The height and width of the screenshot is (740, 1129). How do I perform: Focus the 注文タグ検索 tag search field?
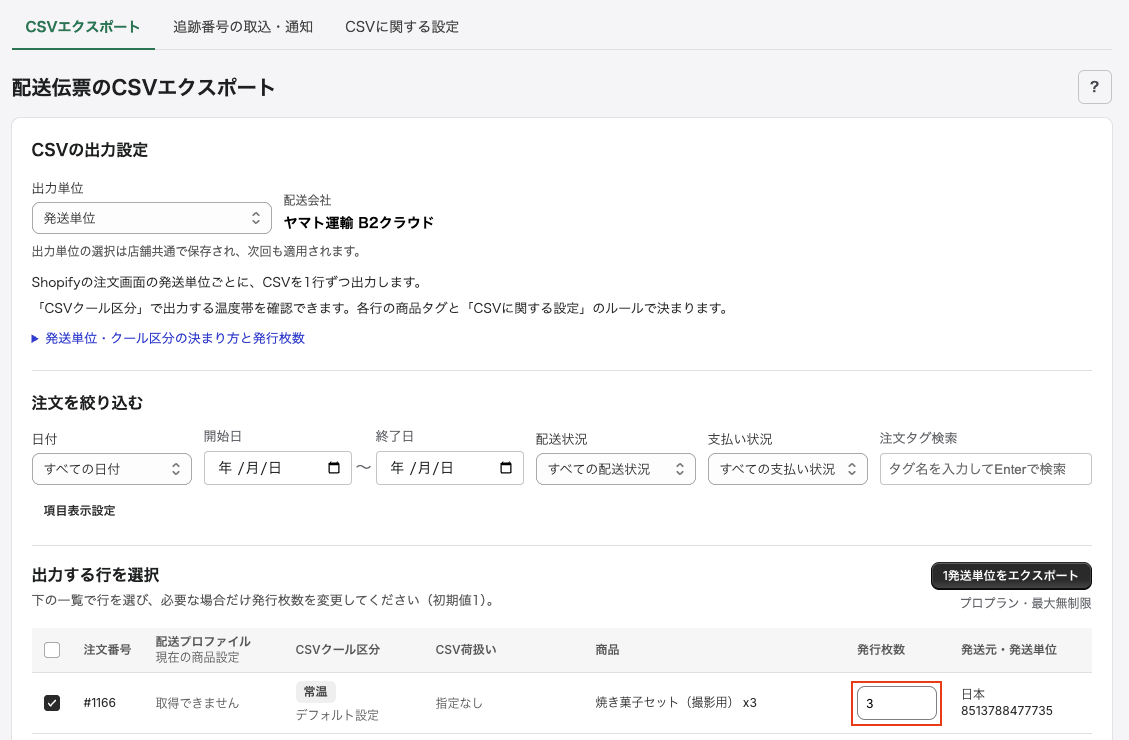pyautogui.click(x=986, y=469)
